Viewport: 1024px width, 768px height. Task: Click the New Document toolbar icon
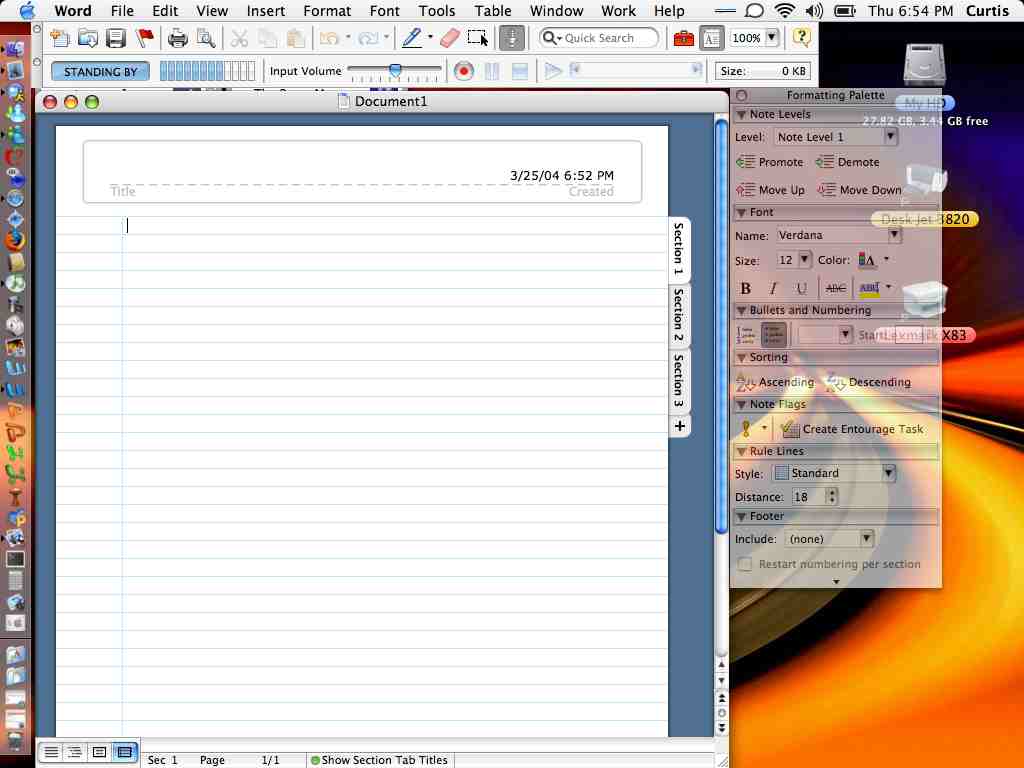point(60,39)
